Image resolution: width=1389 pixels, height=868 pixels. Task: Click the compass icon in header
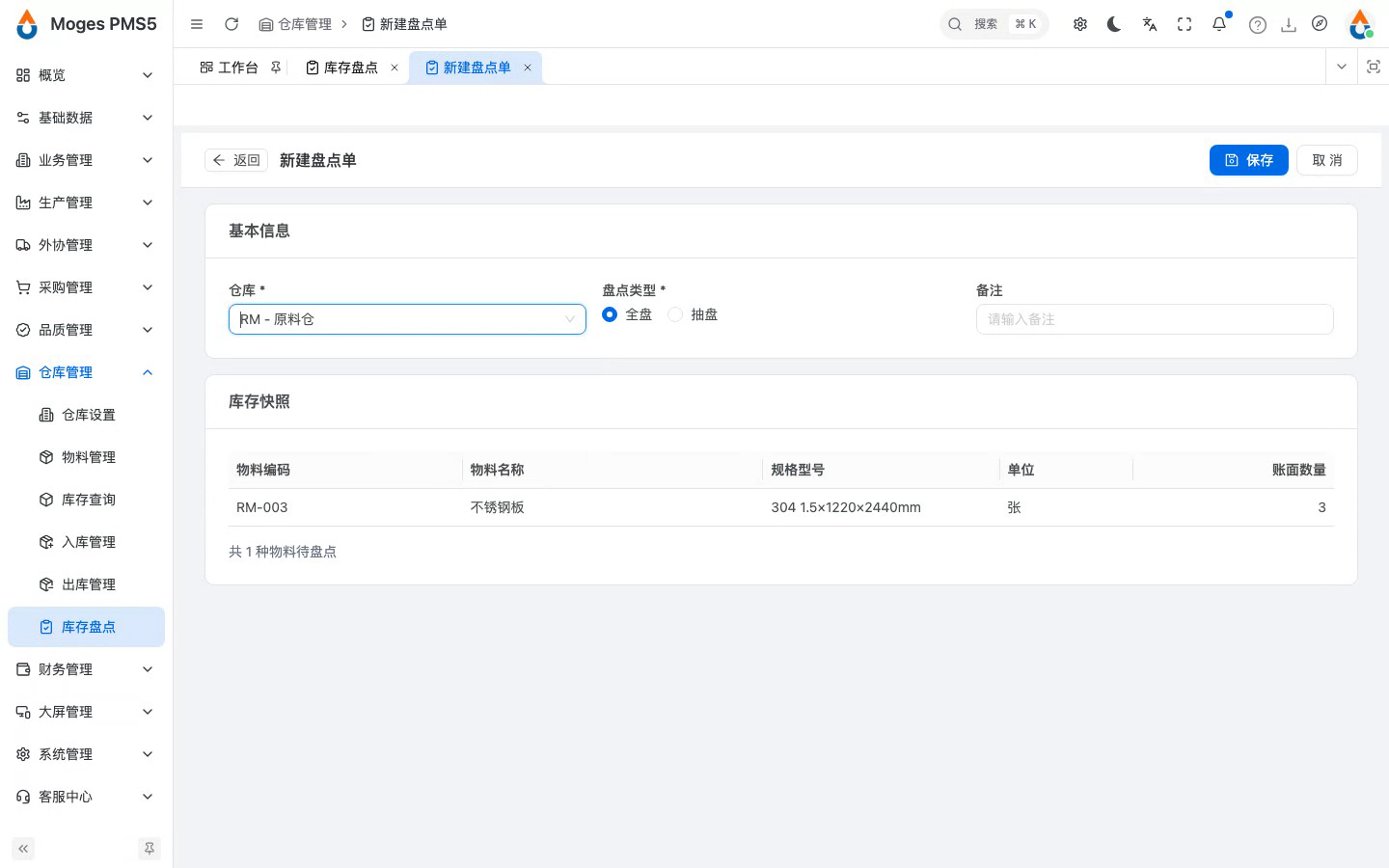1320,23
